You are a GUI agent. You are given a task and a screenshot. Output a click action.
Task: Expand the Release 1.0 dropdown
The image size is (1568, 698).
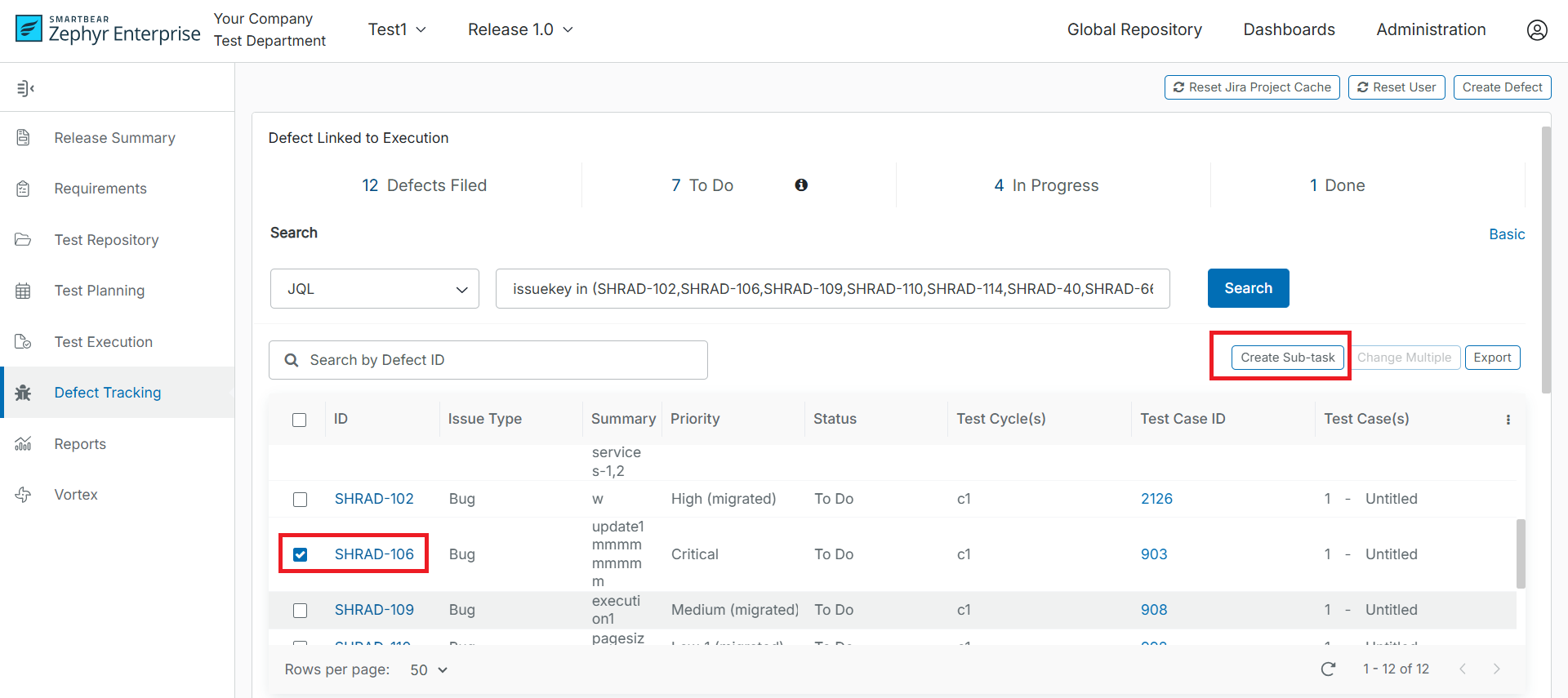520,30
